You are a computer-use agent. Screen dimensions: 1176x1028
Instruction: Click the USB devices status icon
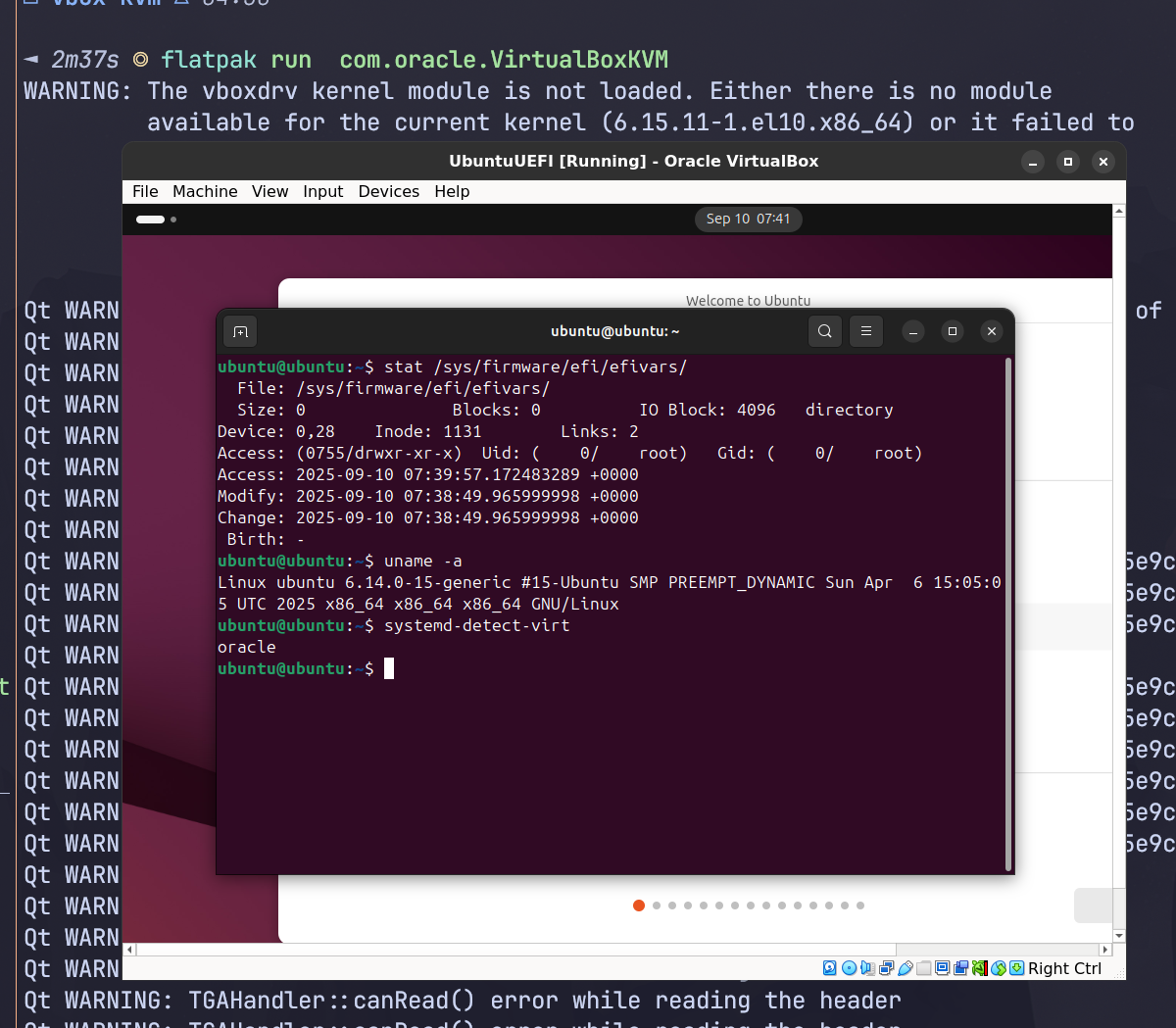click(906, 968)
